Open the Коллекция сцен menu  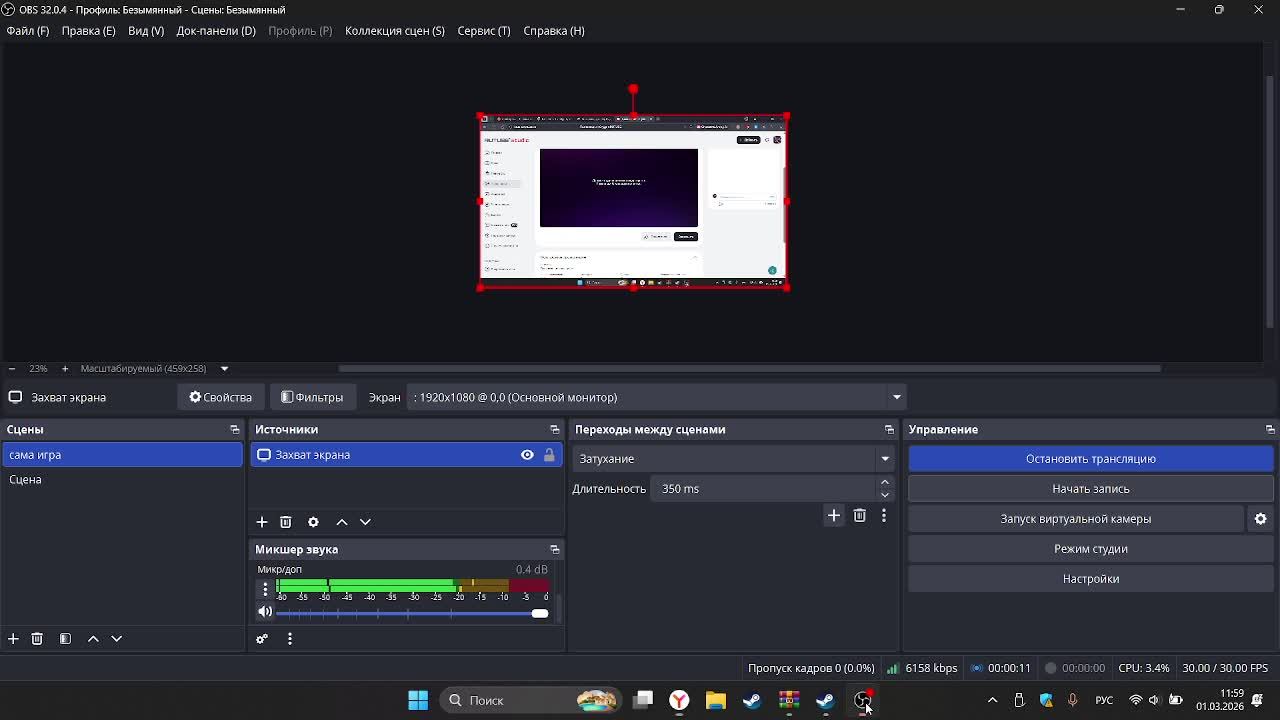395,31
